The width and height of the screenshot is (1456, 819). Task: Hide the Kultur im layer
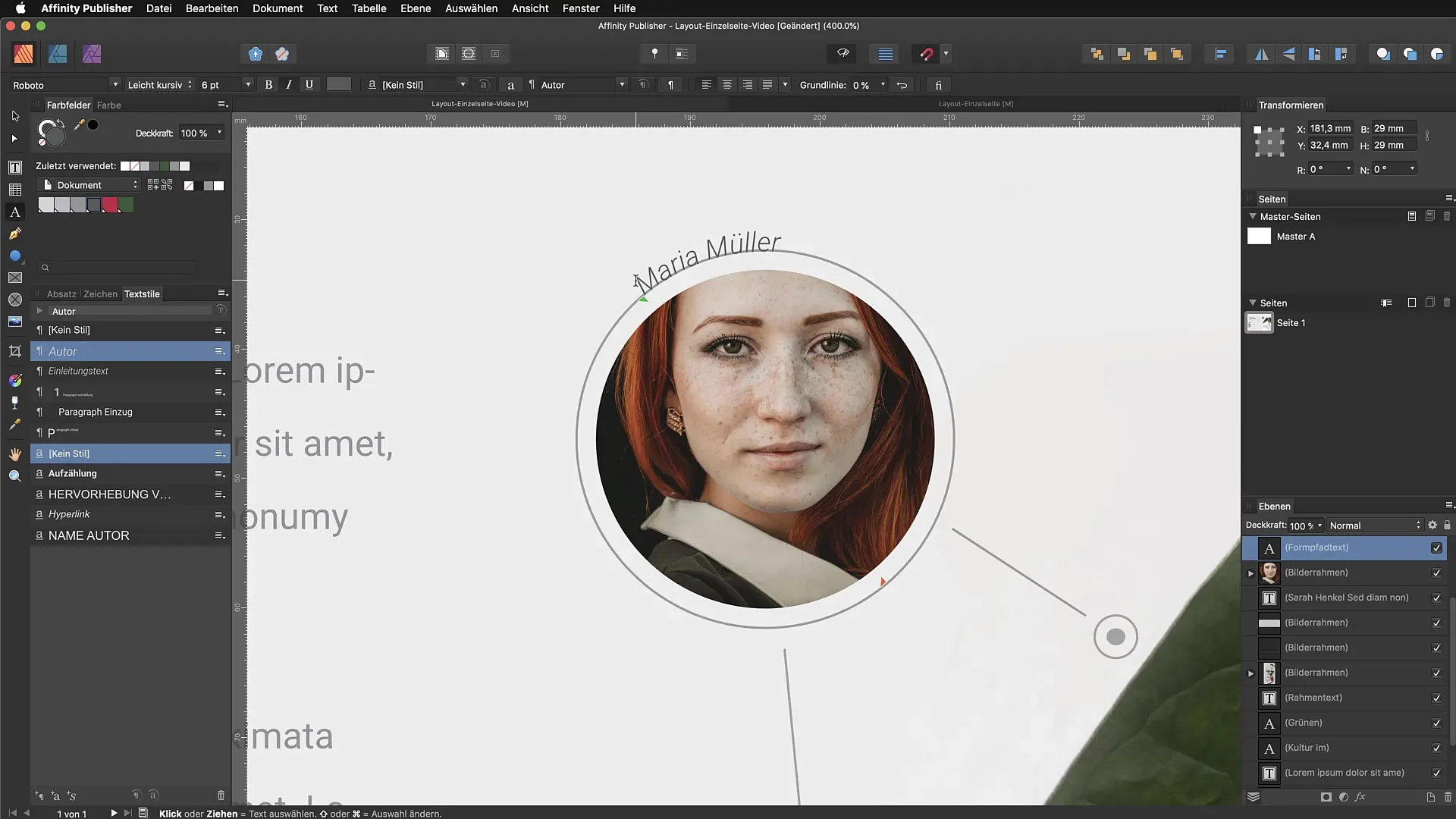1436,748
